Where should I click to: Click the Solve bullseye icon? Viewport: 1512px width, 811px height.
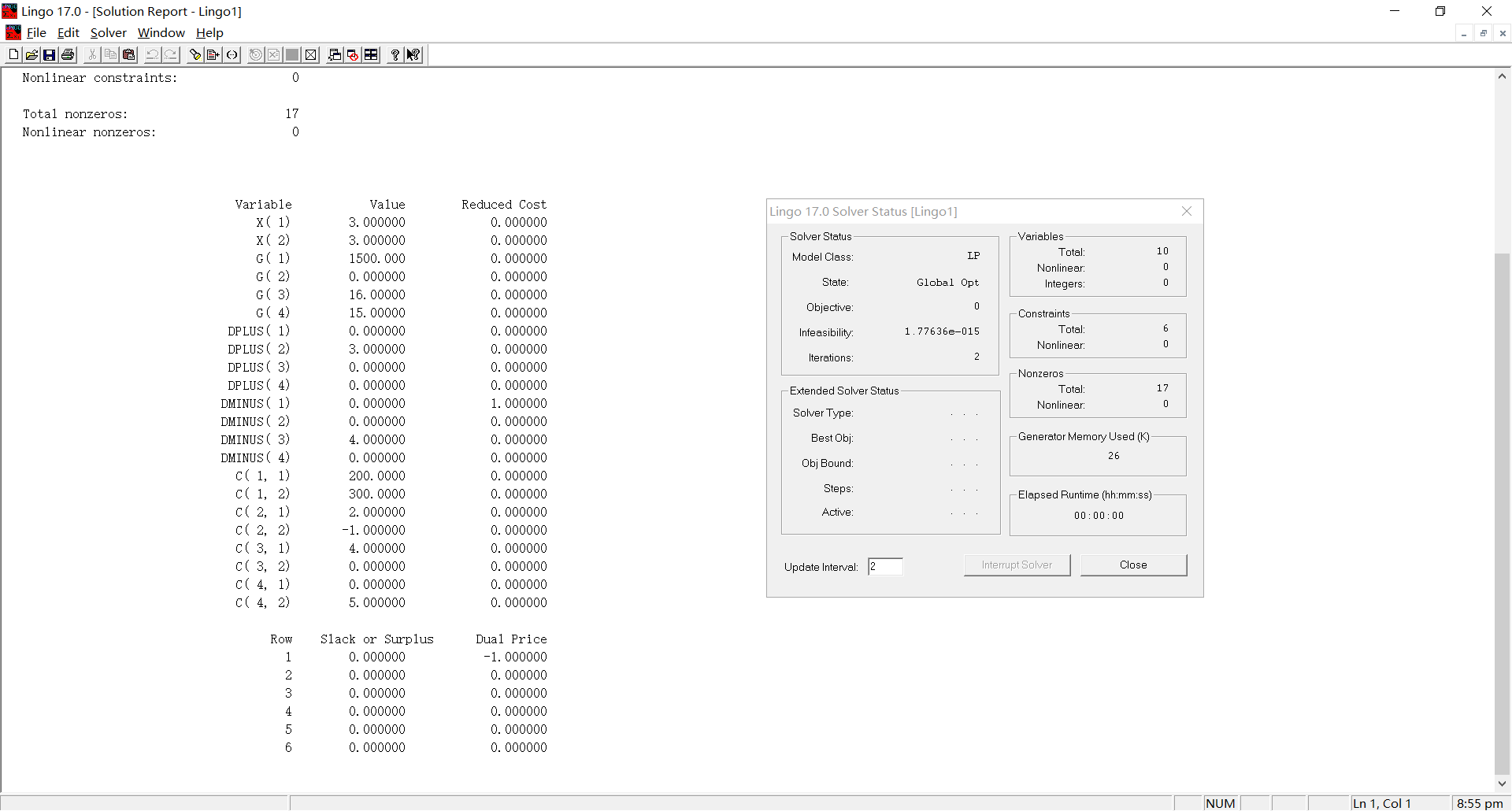click(x=256, y=55)
